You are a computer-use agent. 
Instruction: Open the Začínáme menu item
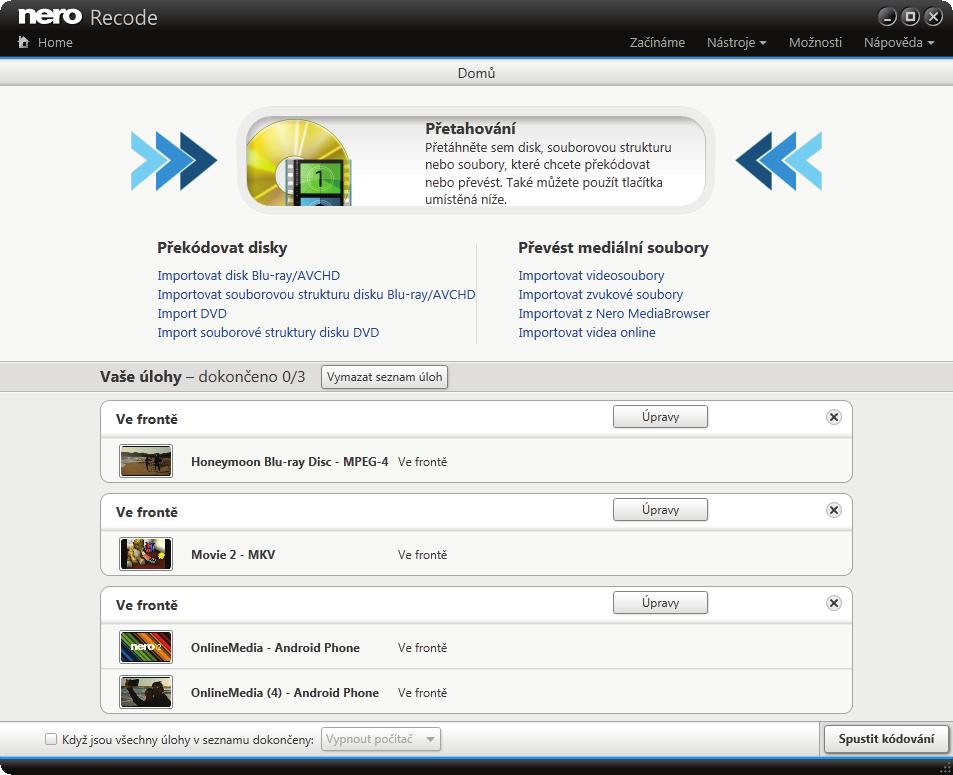(657, 43)
